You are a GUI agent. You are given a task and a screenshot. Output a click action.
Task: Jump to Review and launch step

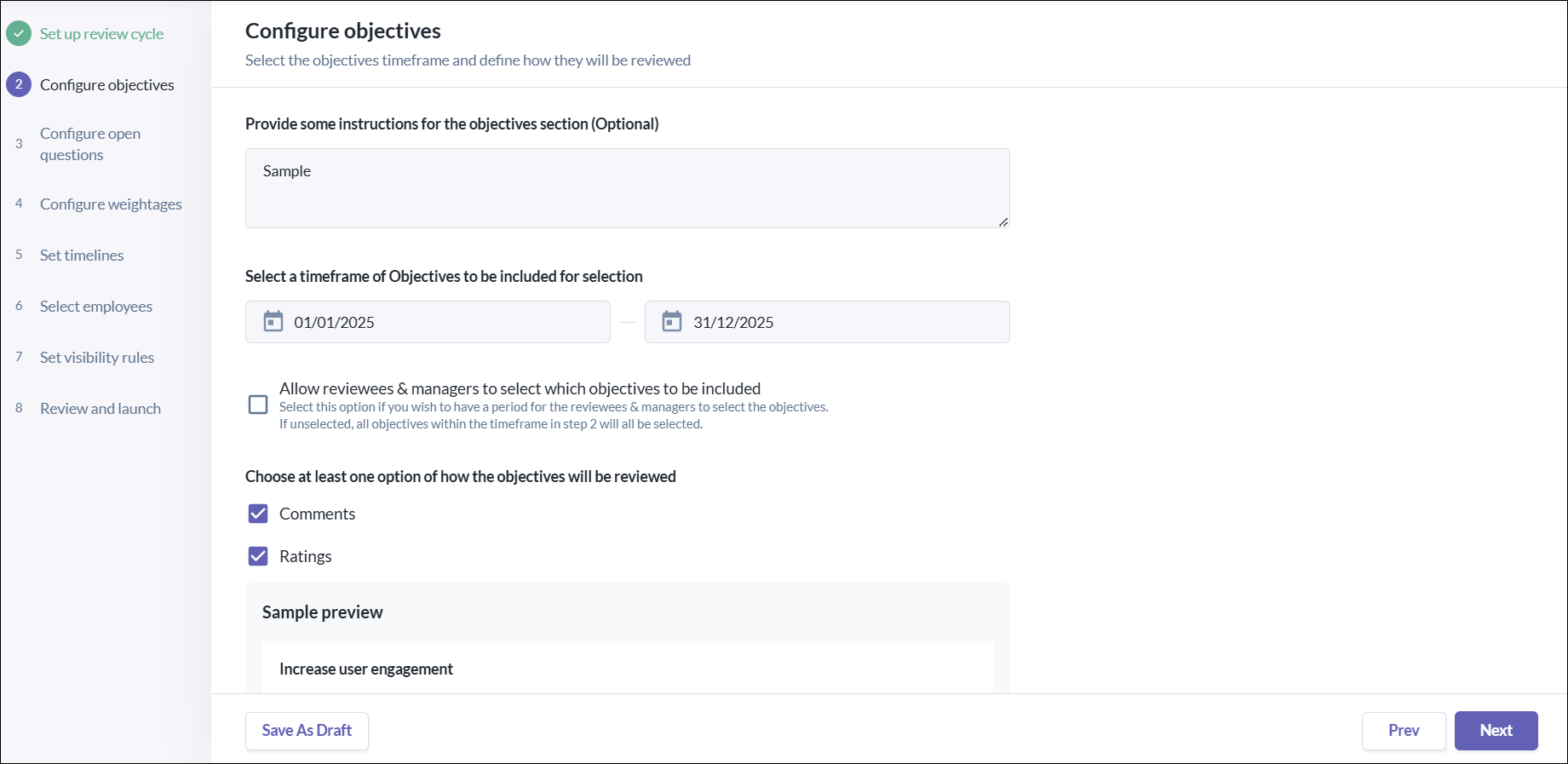click(101, 409)
